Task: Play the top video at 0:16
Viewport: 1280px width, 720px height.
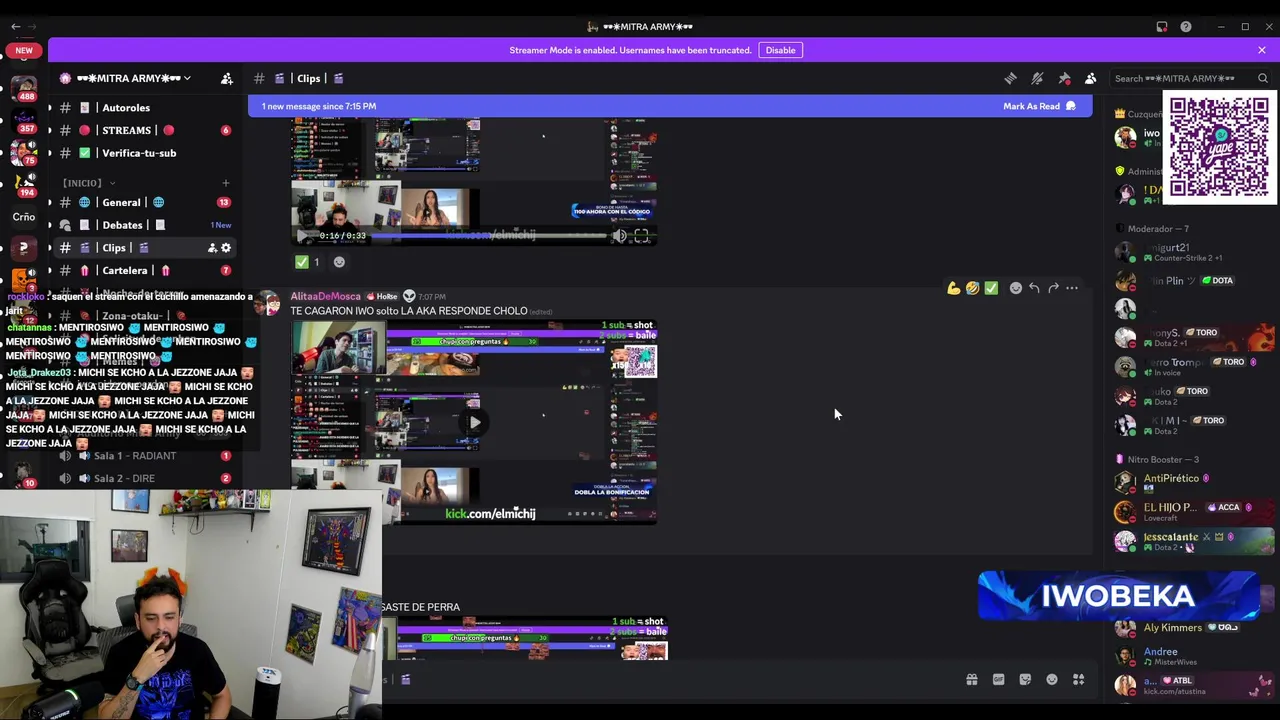Action: 304,236
